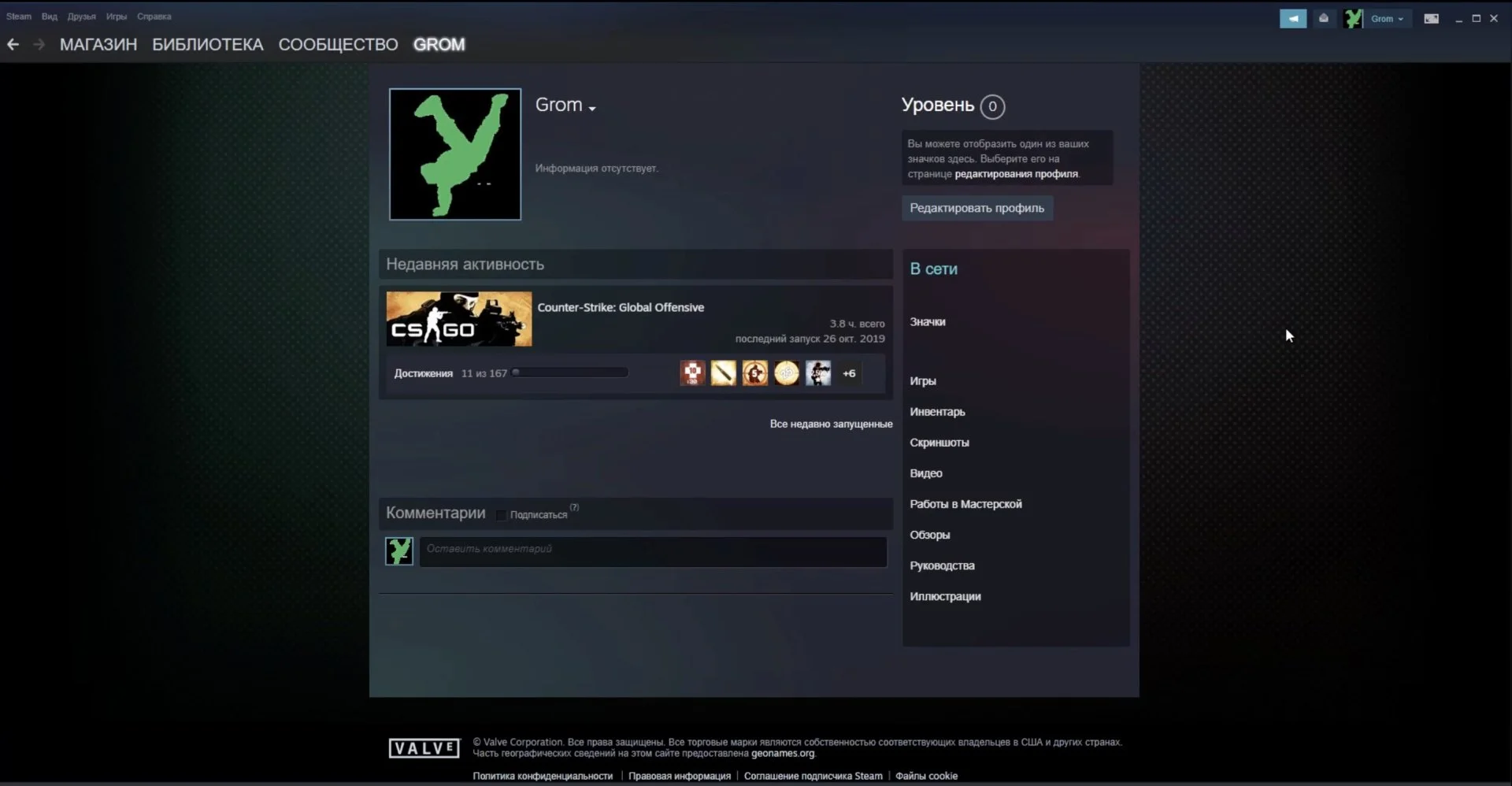The height and width of the screenshot is (786, 1512).
Task: Open Соглашение подписчика Steam link
Action: point(813,776)
